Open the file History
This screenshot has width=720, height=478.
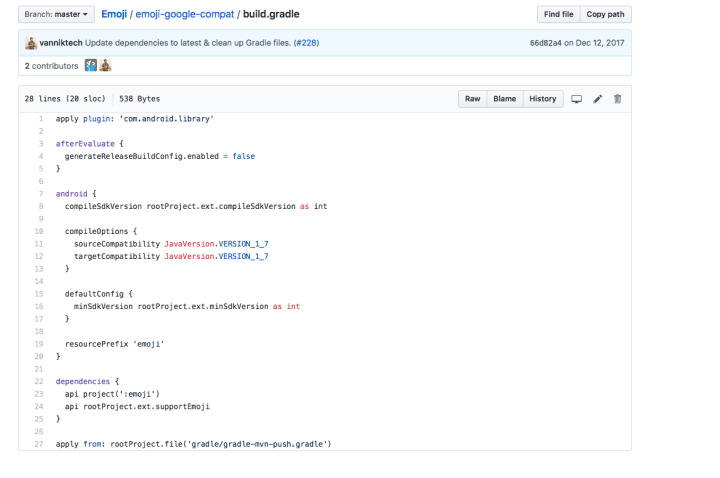tap(543, 99)
